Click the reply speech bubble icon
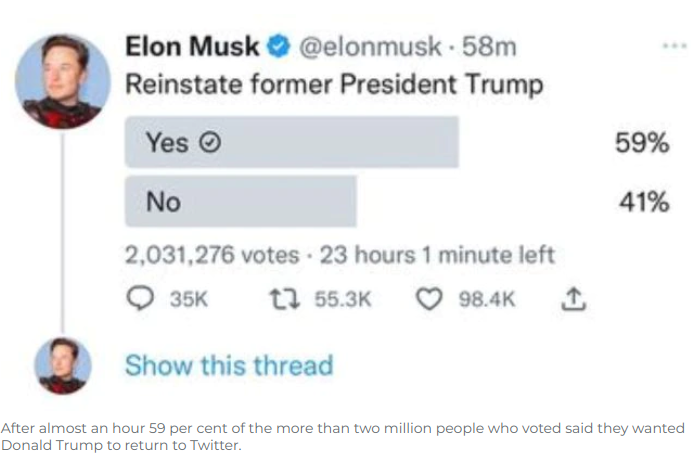 (x=142, y=299)
